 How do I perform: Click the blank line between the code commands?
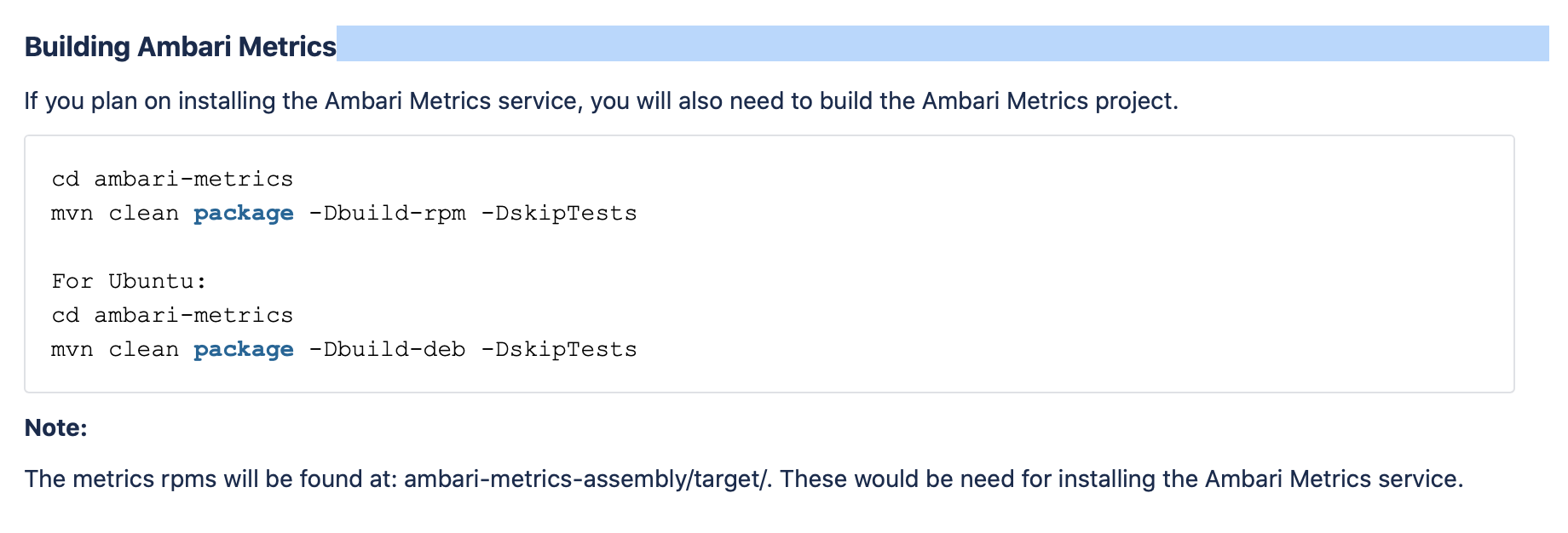pyautogui.click(x=341, y=248)
